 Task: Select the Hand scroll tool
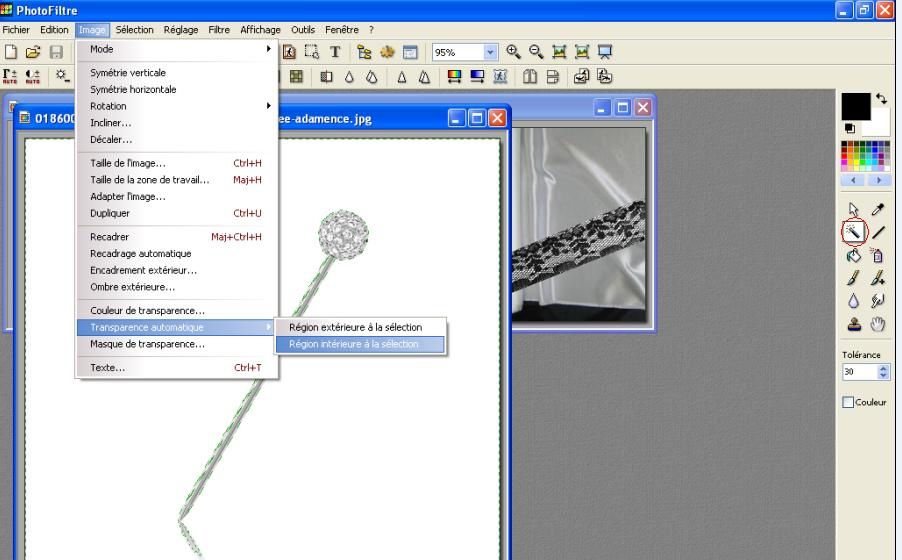(x=877, y=324)
